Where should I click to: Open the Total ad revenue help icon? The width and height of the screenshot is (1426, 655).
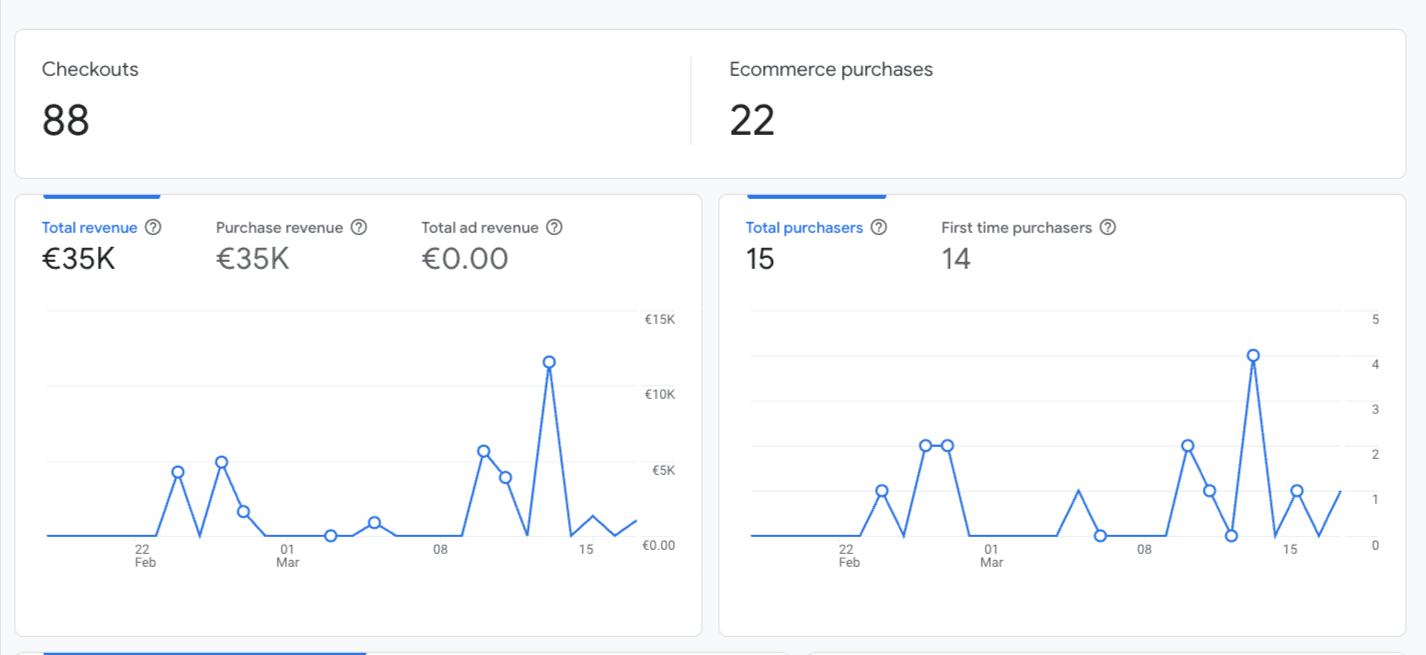554,227
